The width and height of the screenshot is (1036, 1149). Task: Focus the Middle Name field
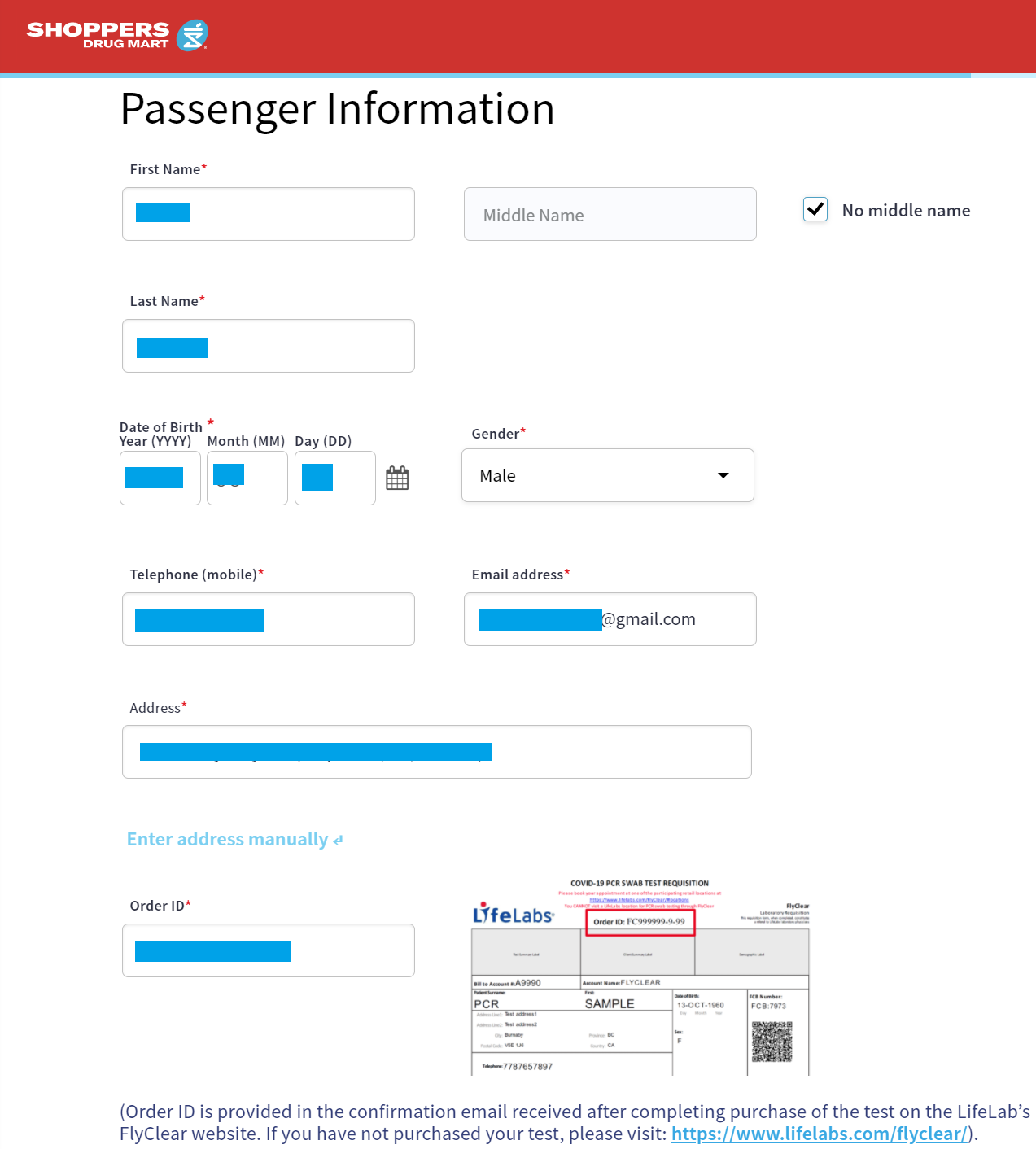[x=610, y=214]
